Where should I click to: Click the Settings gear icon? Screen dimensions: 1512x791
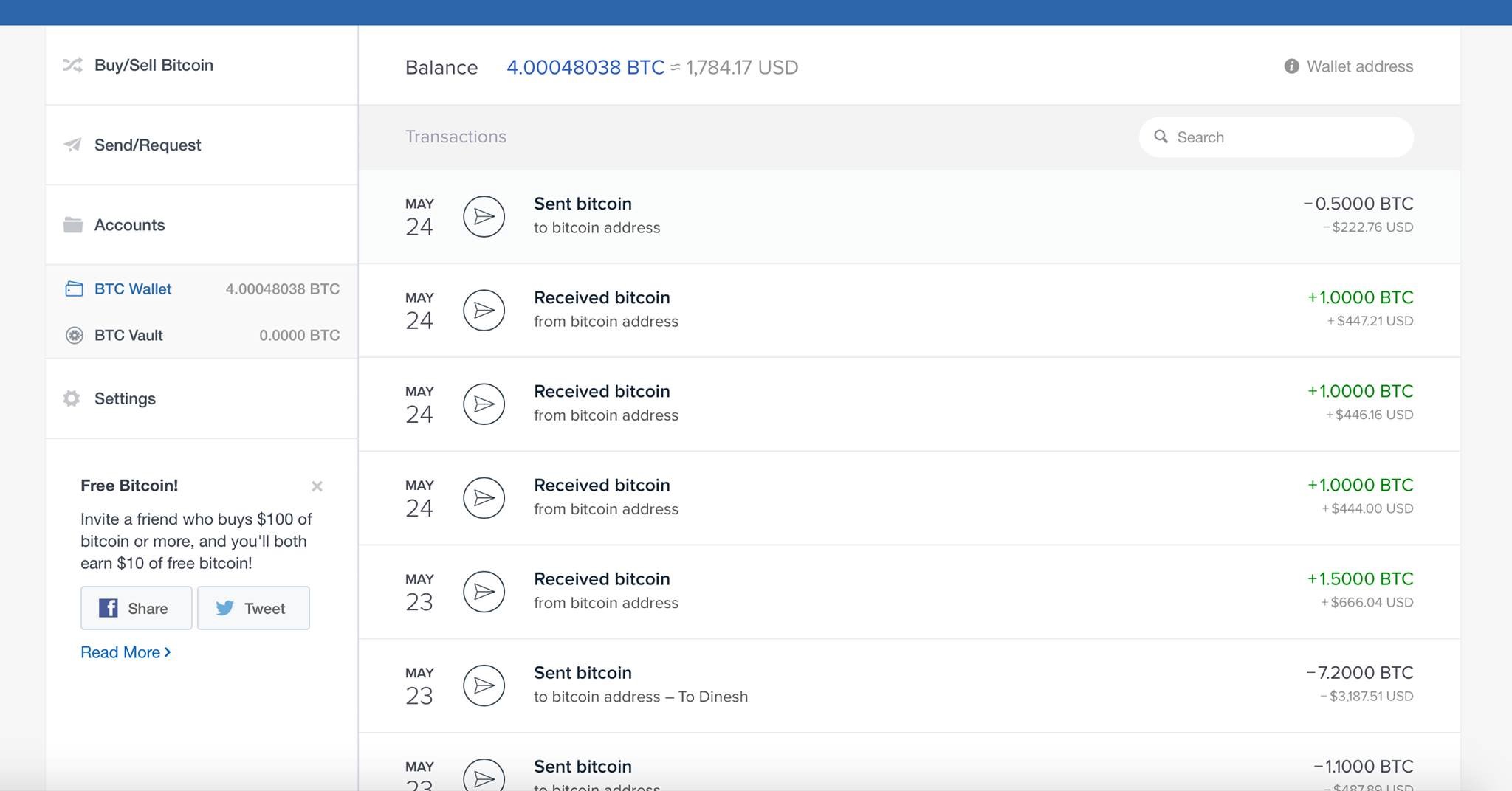pos(72,398)
